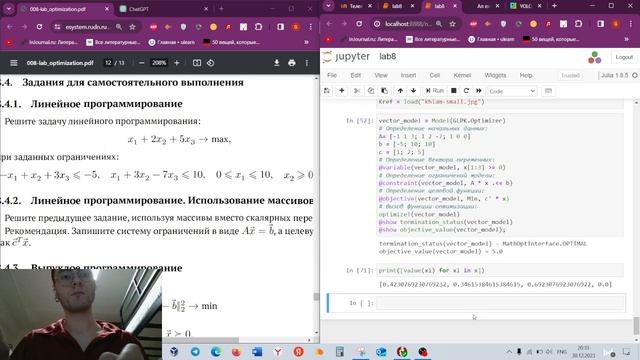Open PDF viewer more actions menu
The height and width of the screenshot is (360, 640).
[x=307, y=63]
